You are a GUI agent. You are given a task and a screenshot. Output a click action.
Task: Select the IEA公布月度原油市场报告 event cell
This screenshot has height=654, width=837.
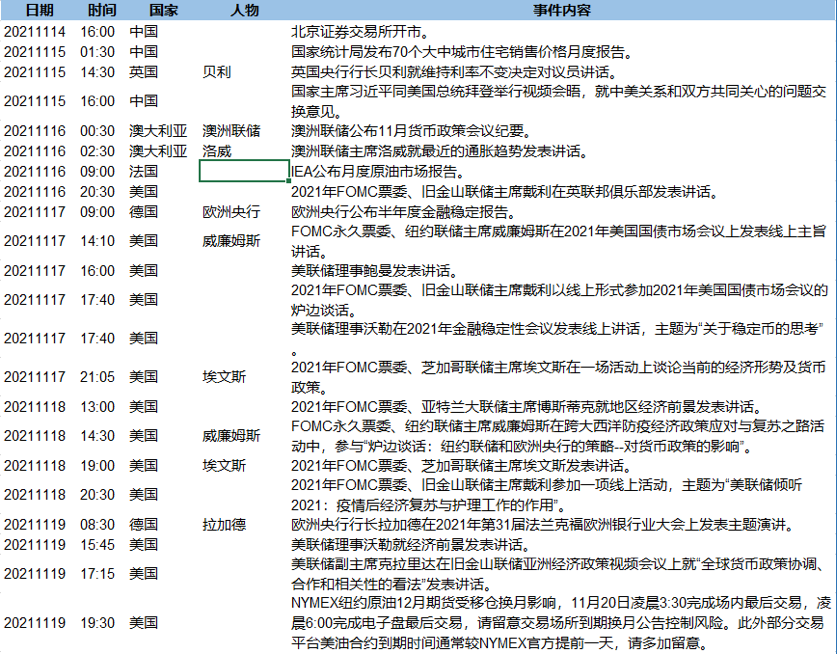point(378,171)
